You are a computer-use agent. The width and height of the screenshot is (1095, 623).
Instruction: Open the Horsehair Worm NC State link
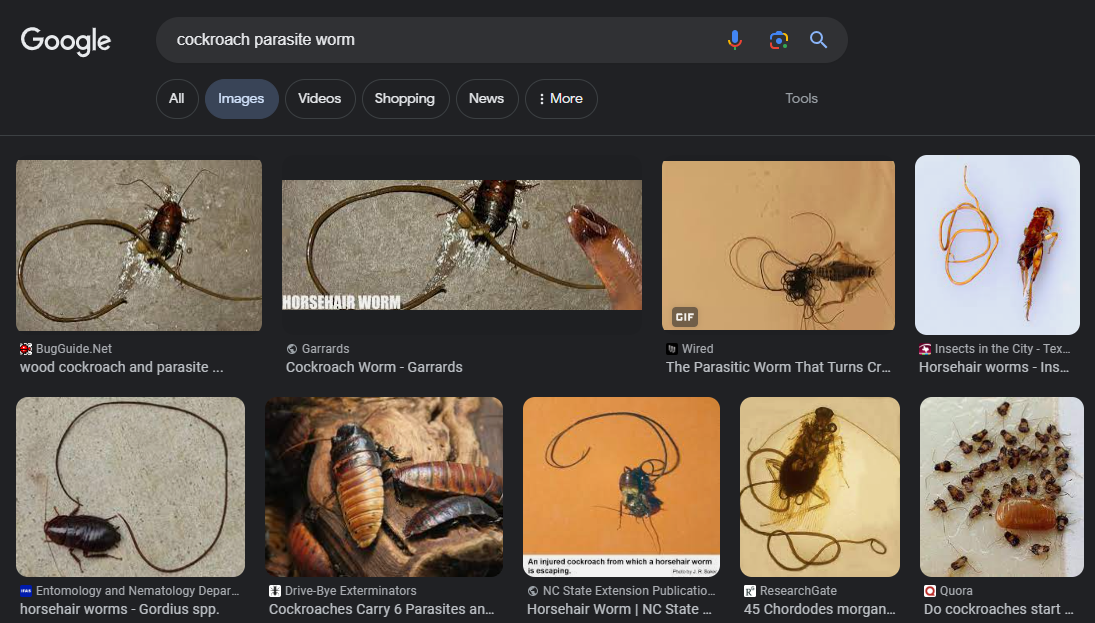(619, 609)
